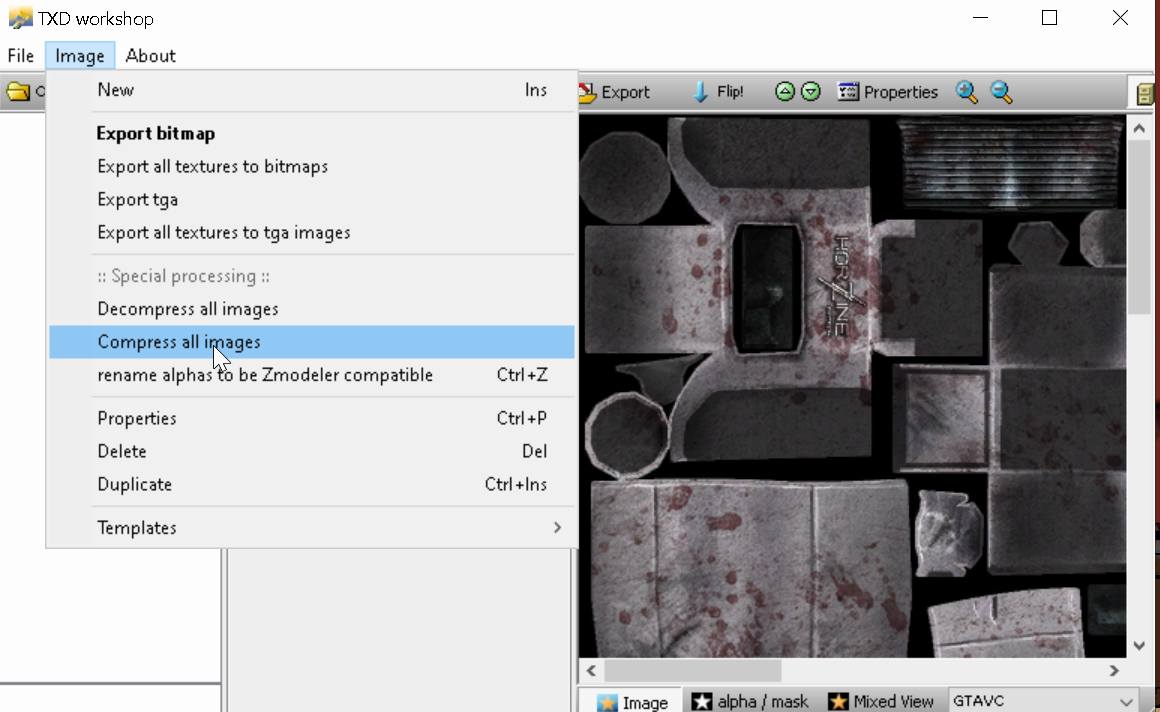Choose rename alphas to be Zmodeler compatible

pyautogui.click(x=311, y=375)
